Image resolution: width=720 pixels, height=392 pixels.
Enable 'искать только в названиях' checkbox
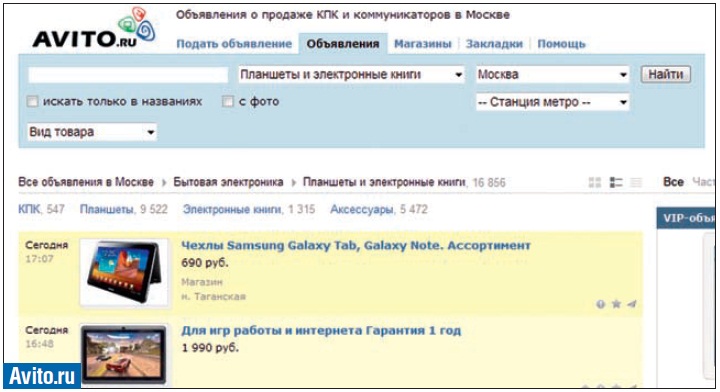point(32,101)
